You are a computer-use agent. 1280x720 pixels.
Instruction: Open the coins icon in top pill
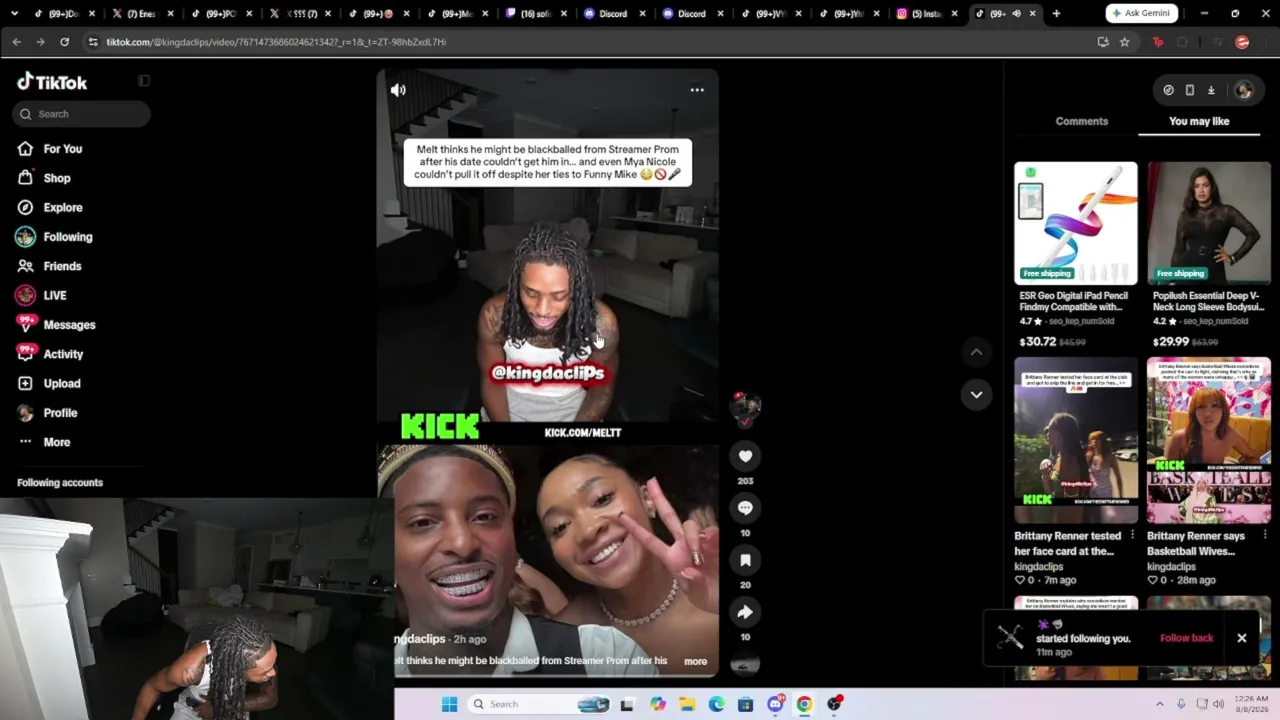(x=1168, y=90)
